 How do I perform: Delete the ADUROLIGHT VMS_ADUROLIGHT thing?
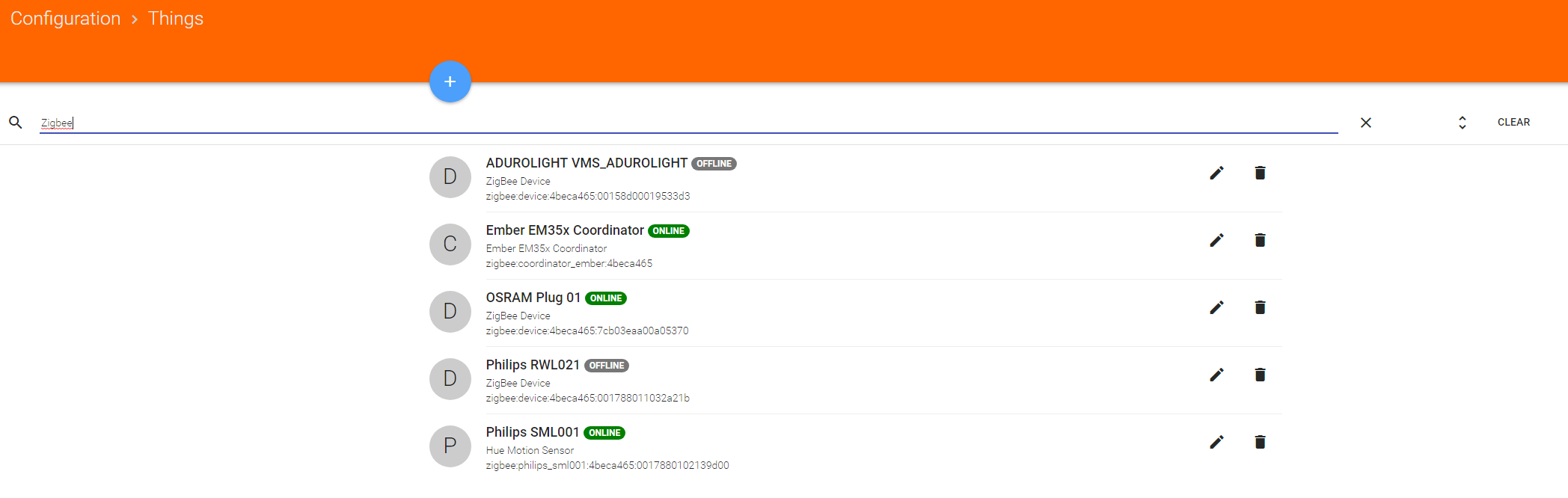pos(1260,173)
